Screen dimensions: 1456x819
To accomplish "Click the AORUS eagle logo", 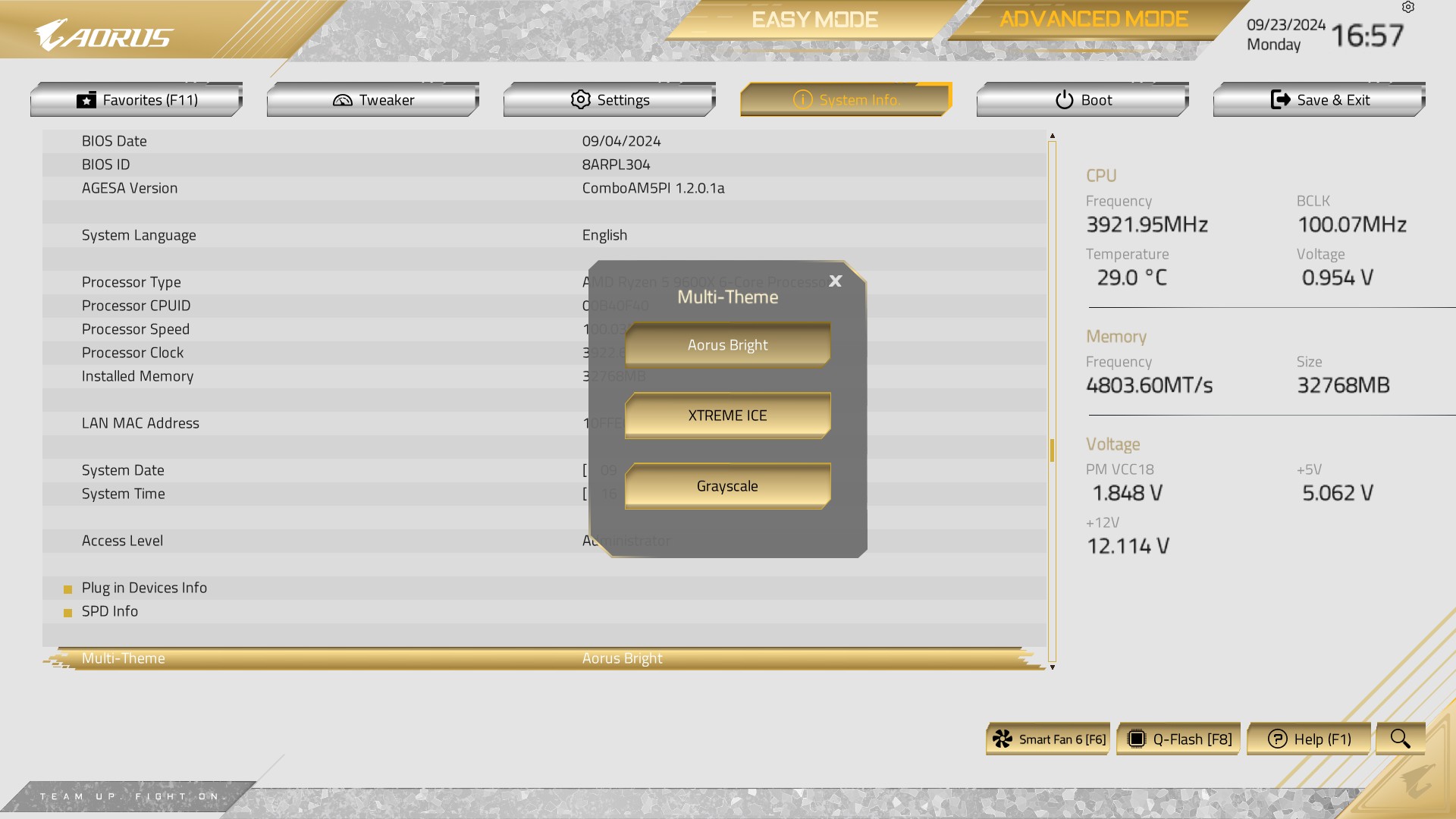I will 104,36.
